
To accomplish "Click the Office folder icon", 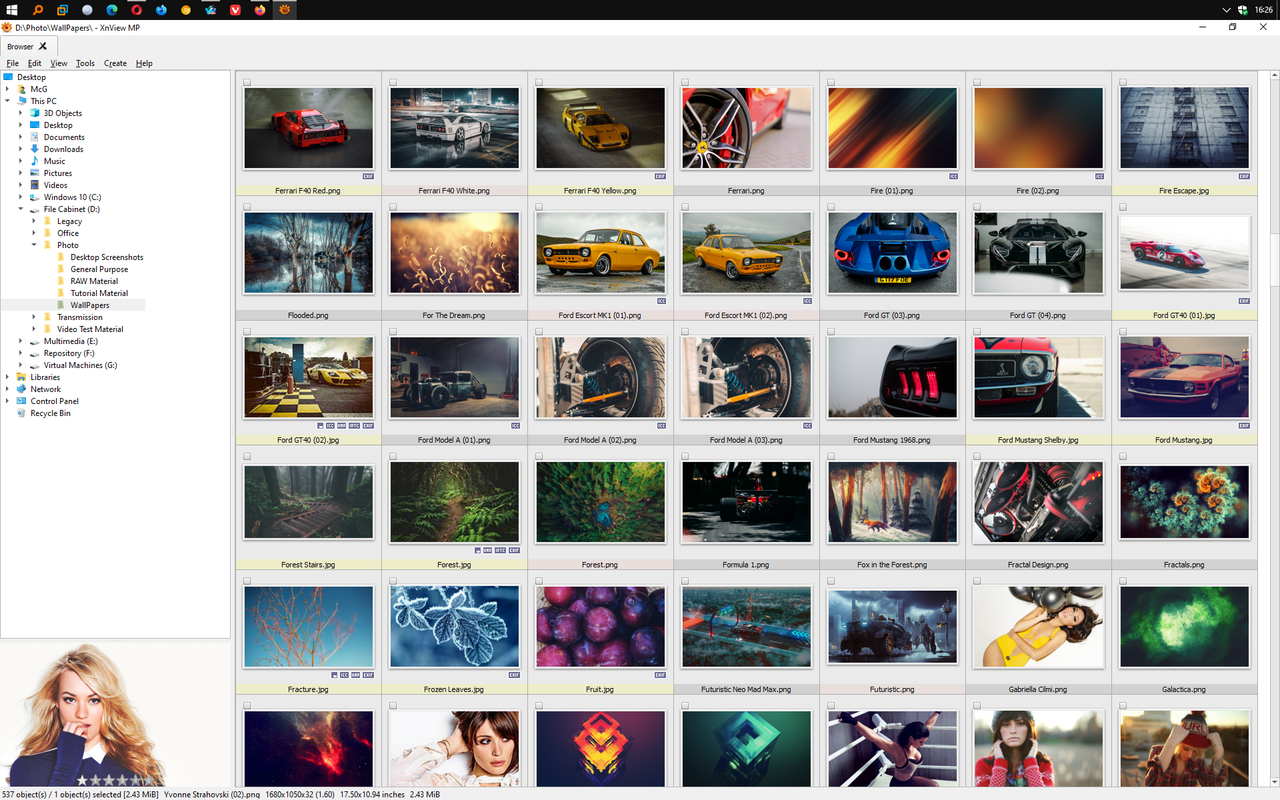I will click(48, 233).
